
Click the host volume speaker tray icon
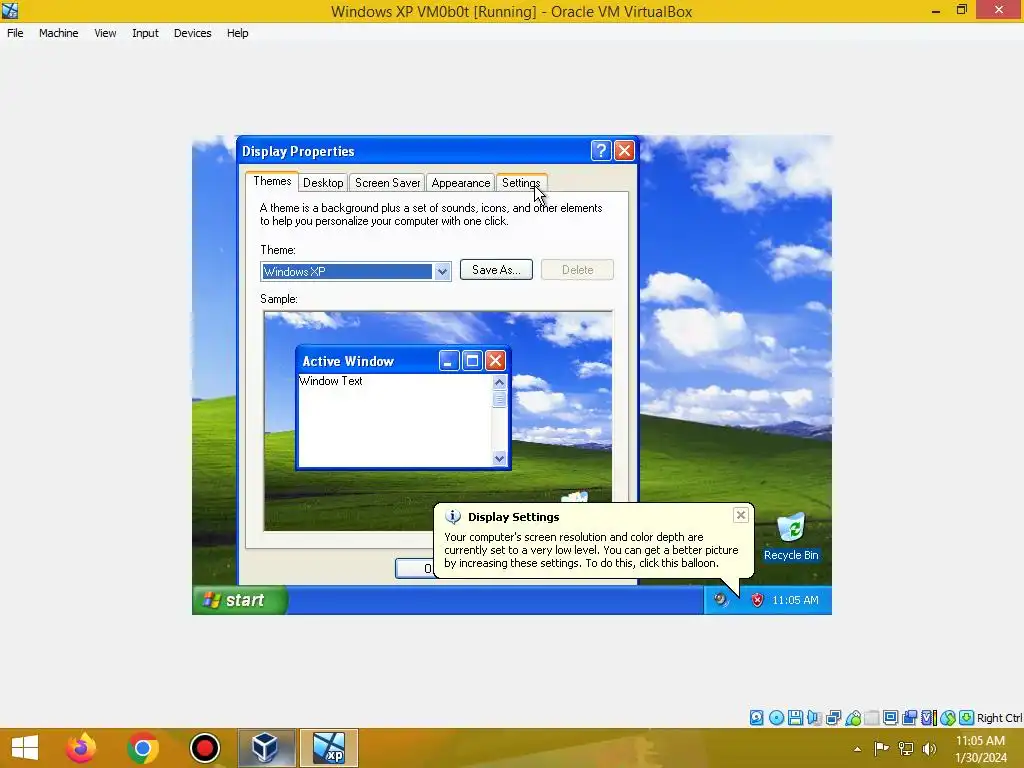click(929, 748)
